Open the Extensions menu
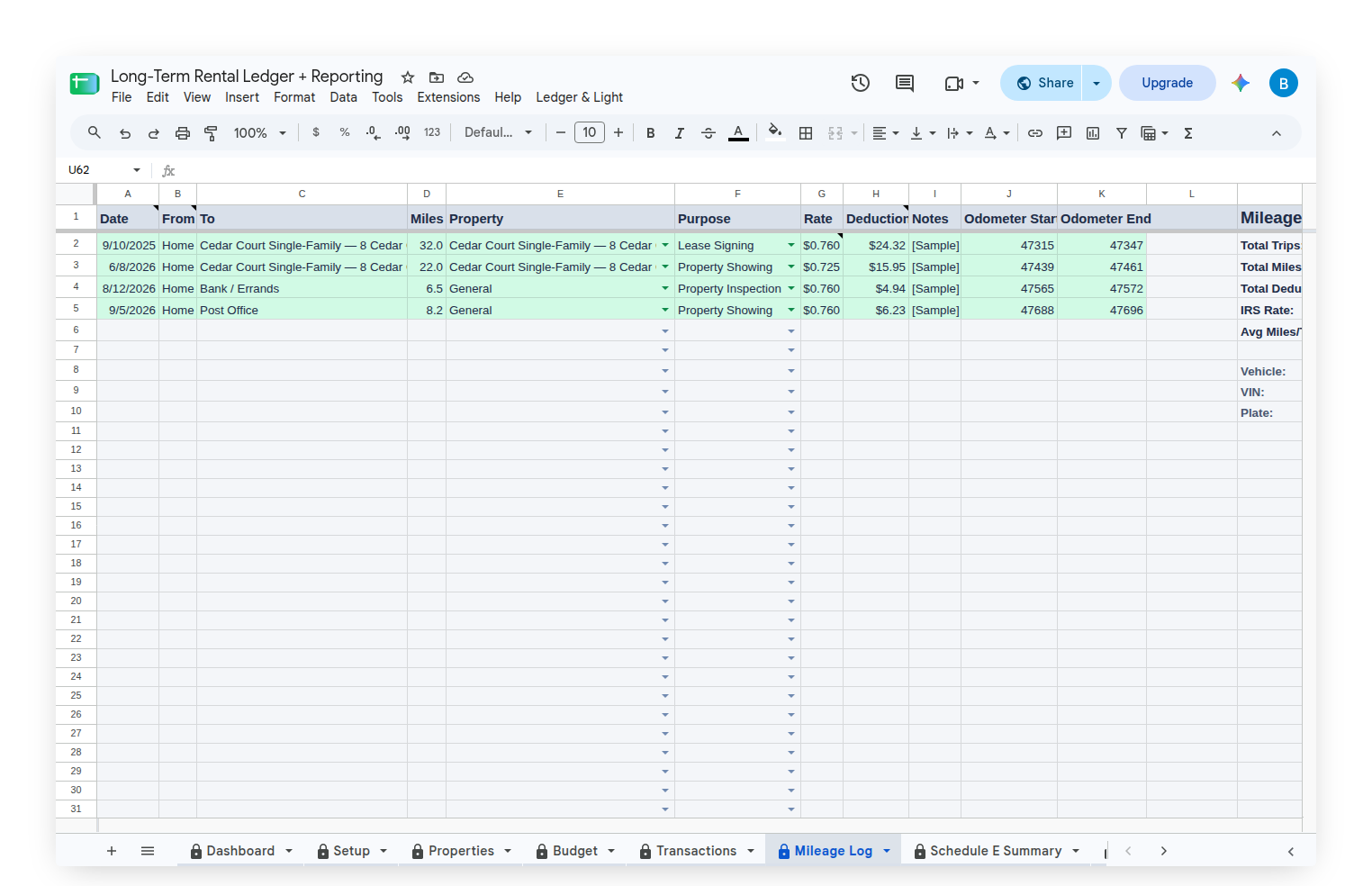Viewport: 1372px width, 886px height. tap(448, 97)
